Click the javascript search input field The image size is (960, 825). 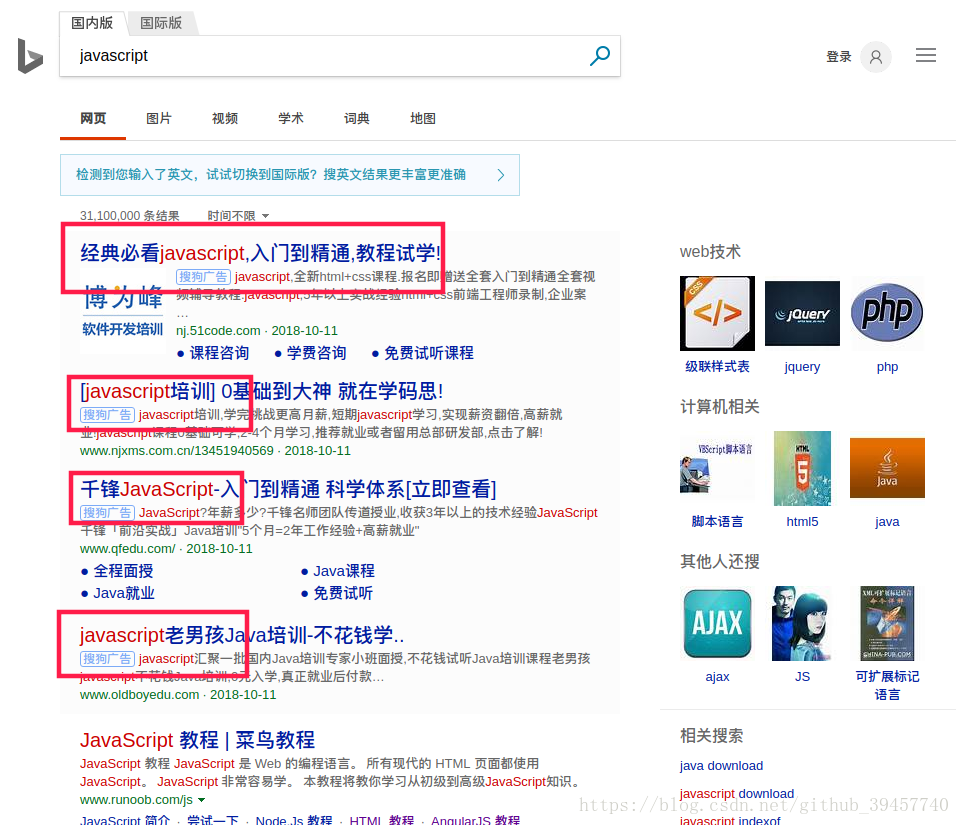pos(324,56)
